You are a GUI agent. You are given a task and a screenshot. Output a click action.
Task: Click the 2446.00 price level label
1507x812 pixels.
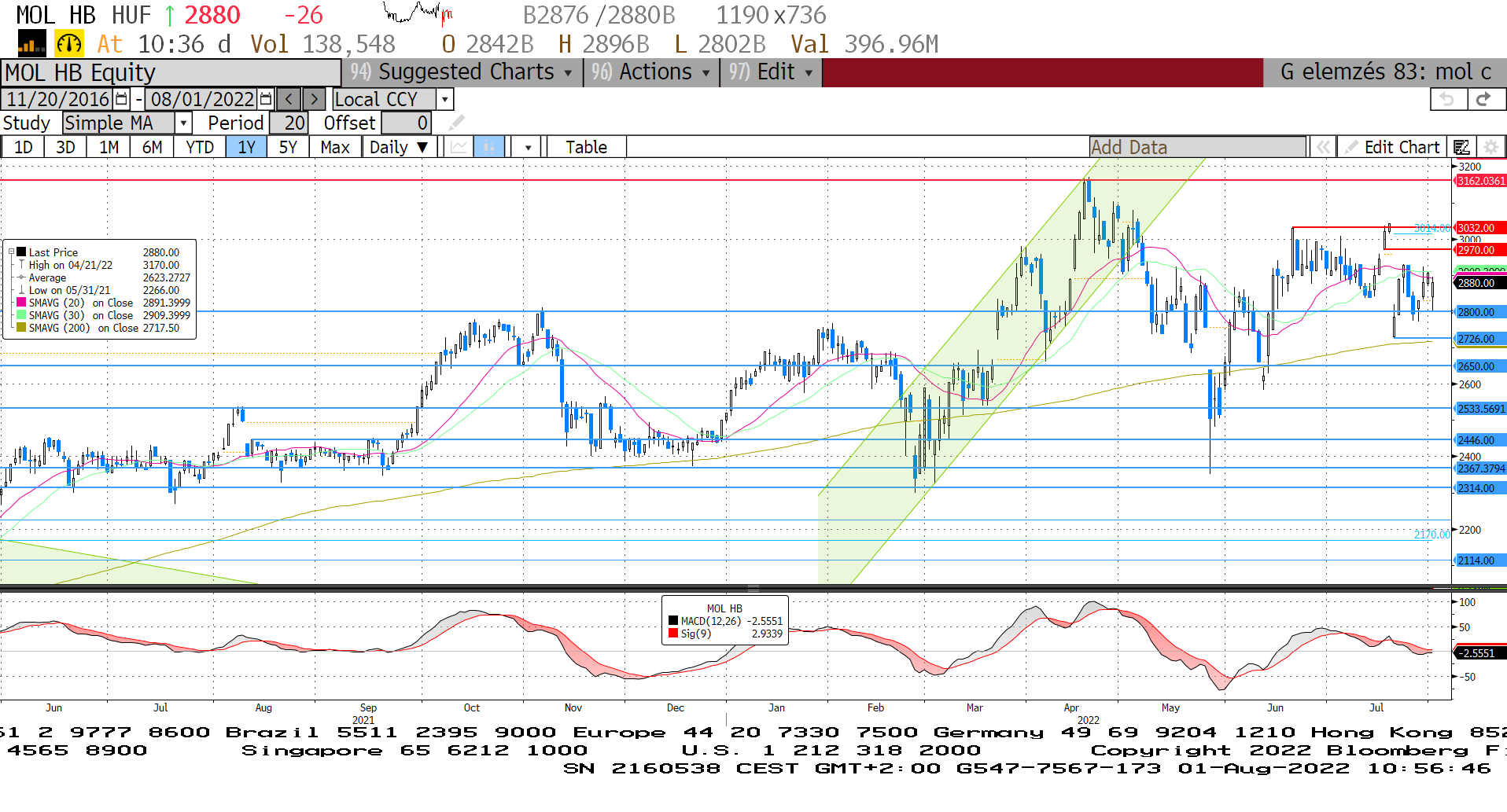(1480, 440)
